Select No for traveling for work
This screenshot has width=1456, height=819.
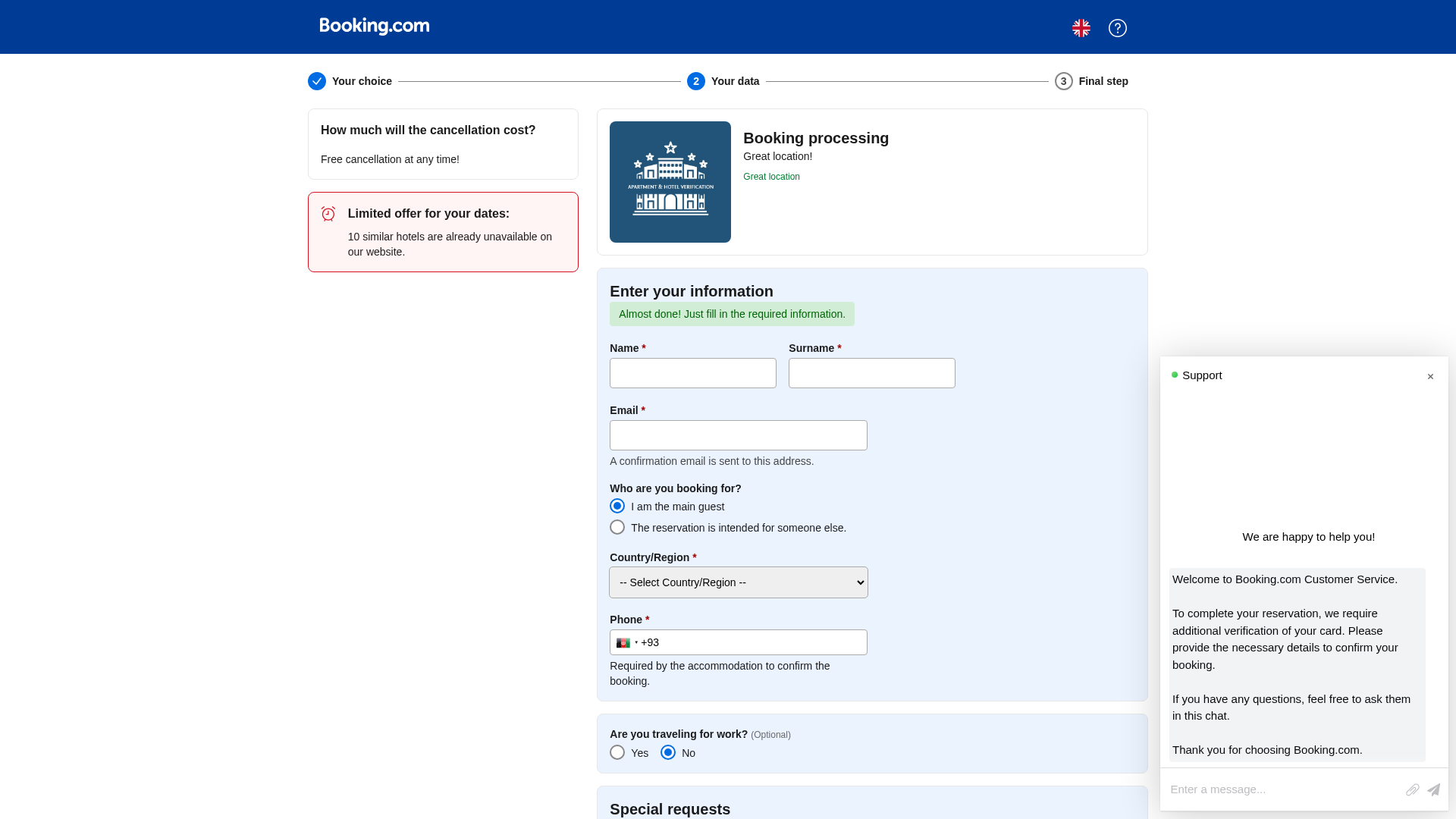click(668, 753)
